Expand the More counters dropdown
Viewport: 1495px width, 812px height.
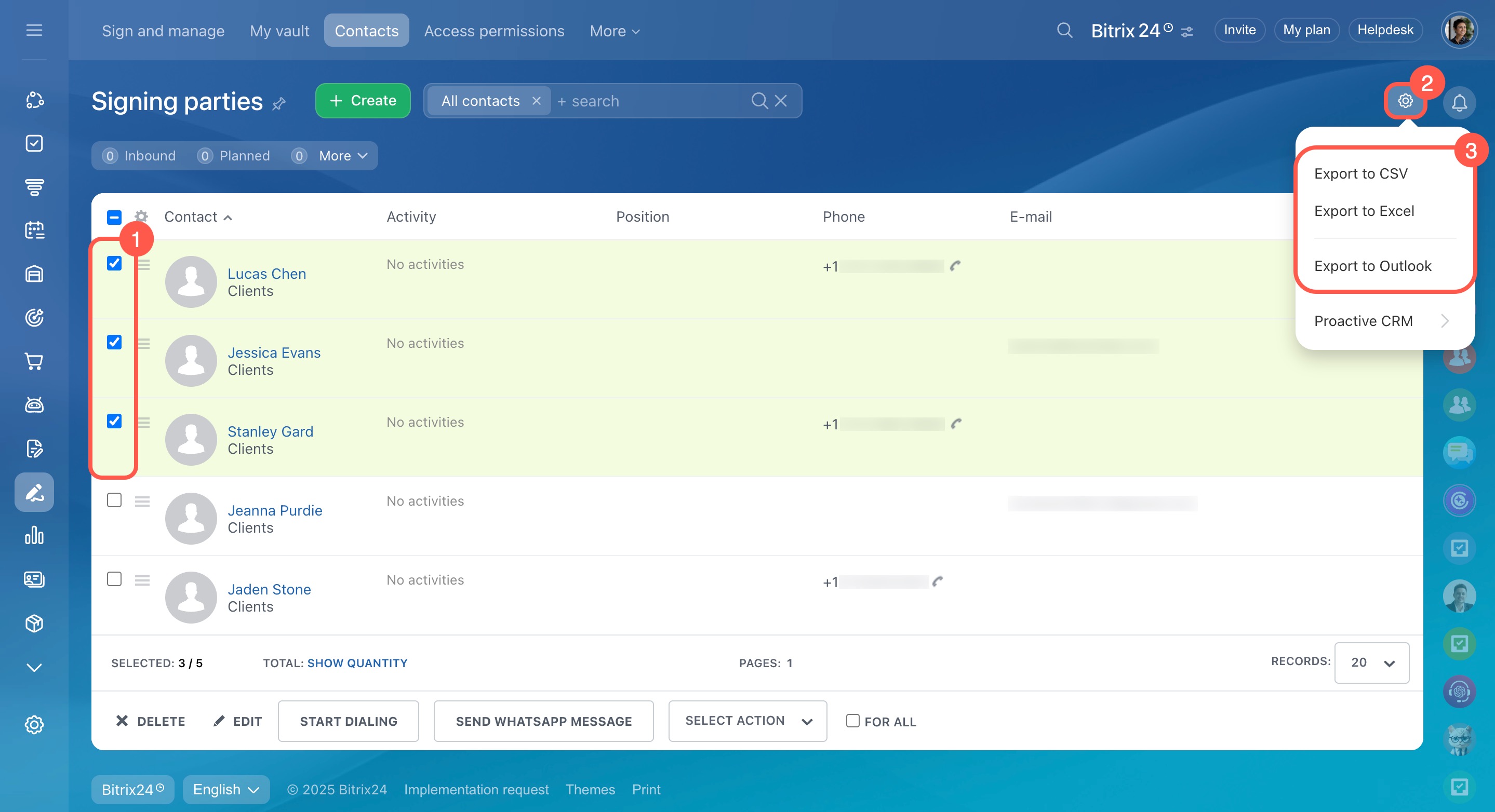point(343,155)
